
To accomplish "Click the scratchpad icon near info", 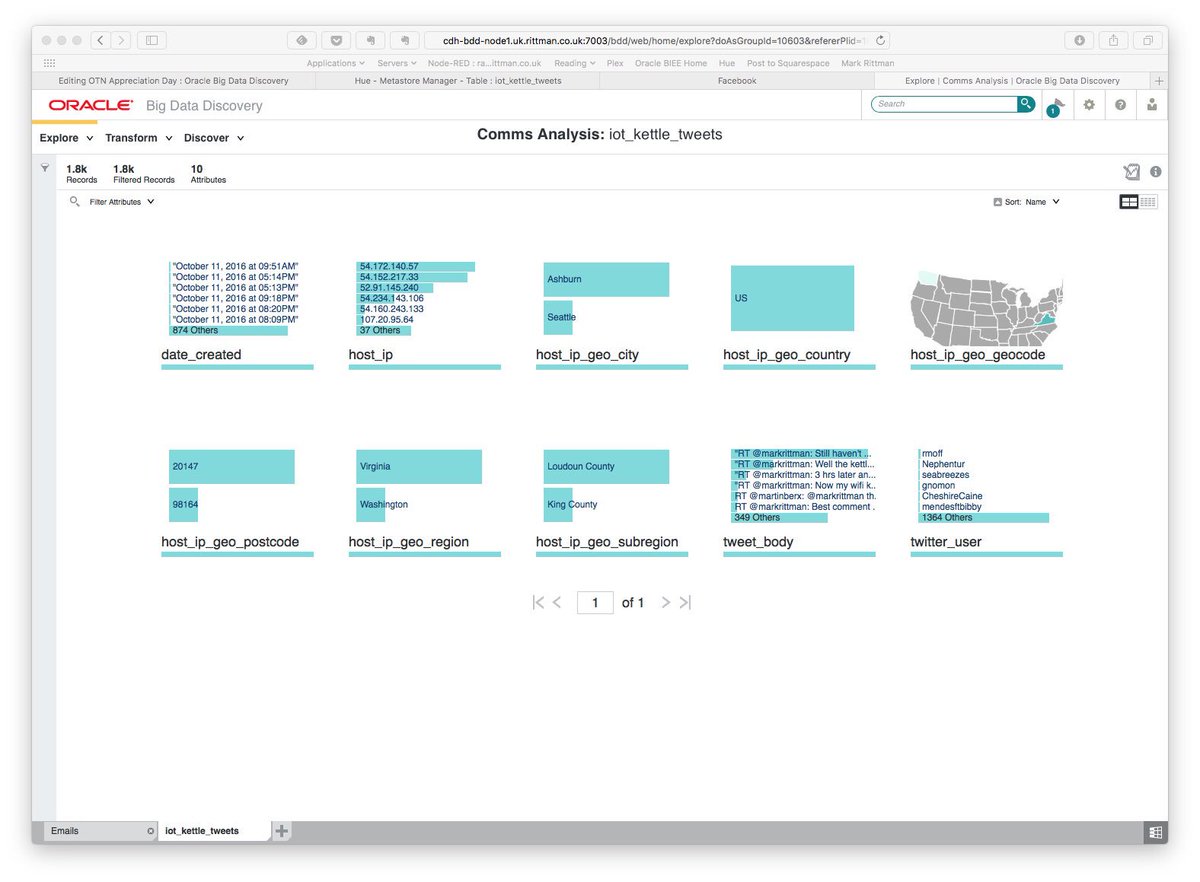I will (1131, 172).
